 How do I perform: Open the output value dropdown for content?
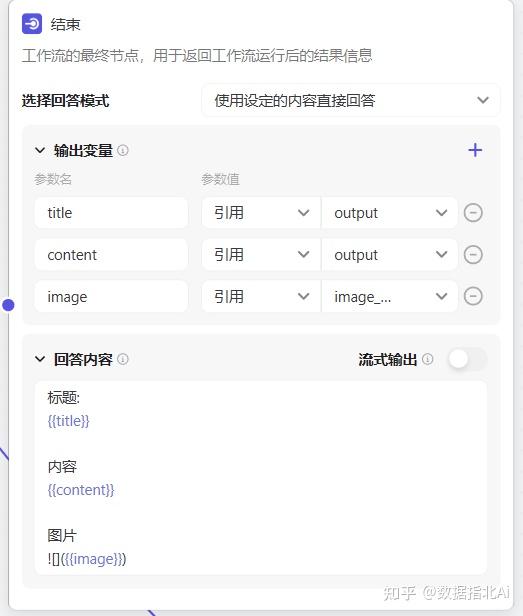[390, 255]
